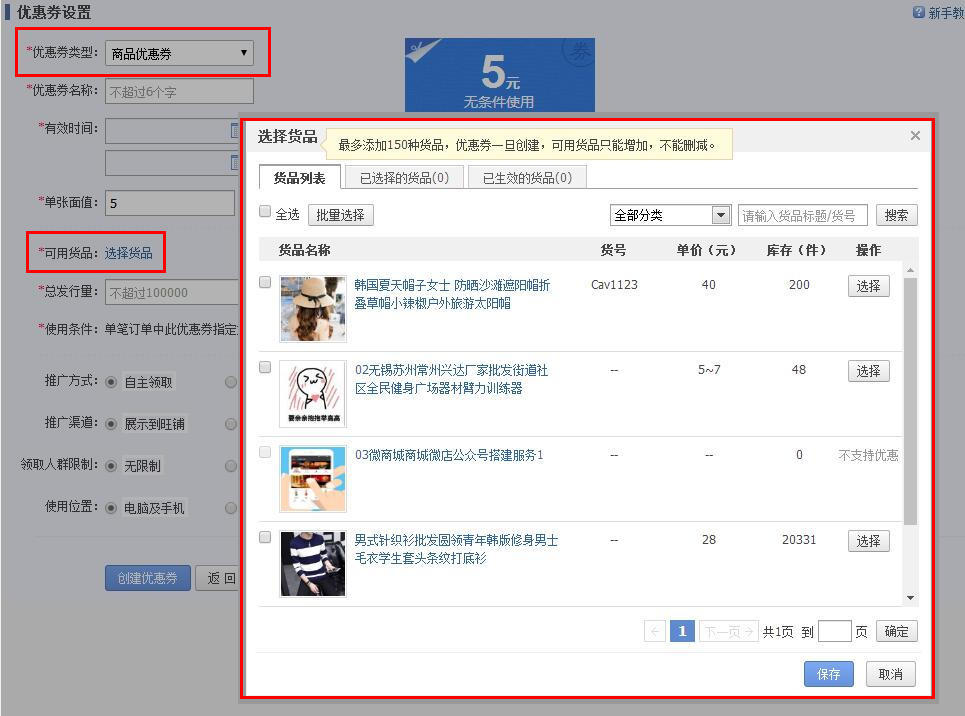Open the 韩国夏天帽子女士 product title link

[x=452, y=294]
